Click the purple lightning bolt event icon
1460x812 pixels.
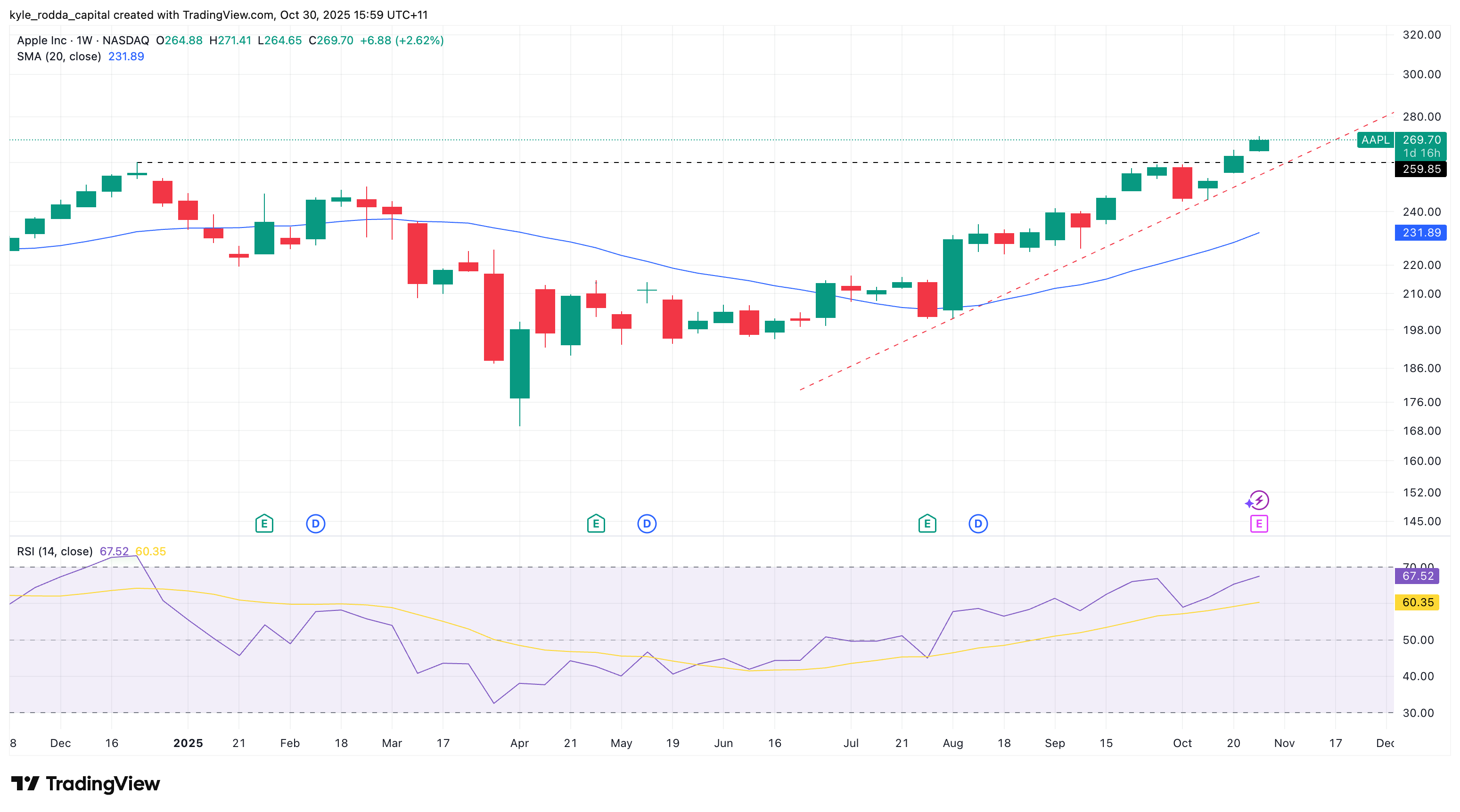pyautogui.click(x=1259, y=500)
